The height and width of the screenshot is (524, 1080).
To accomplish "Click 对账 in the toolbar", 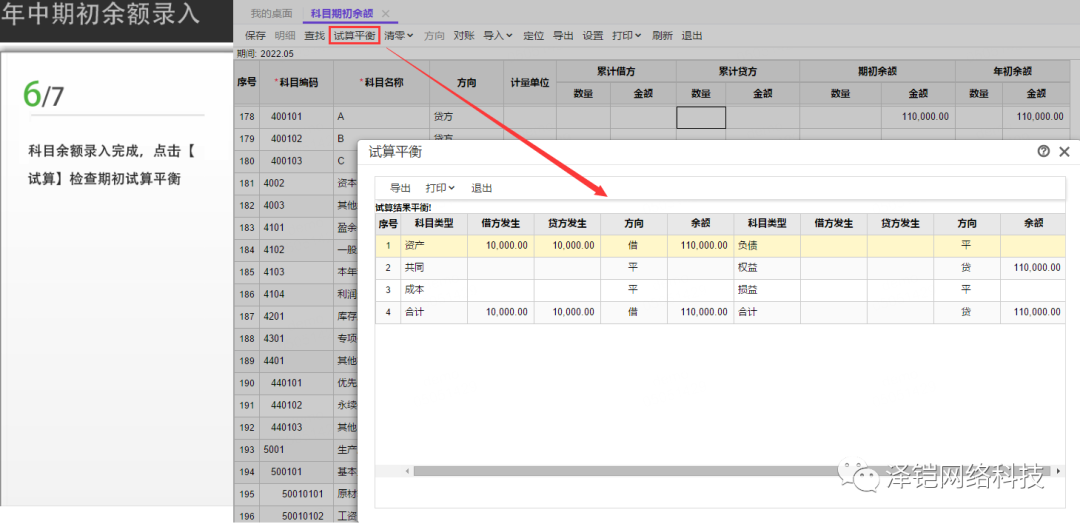I will tap(463, 36).
